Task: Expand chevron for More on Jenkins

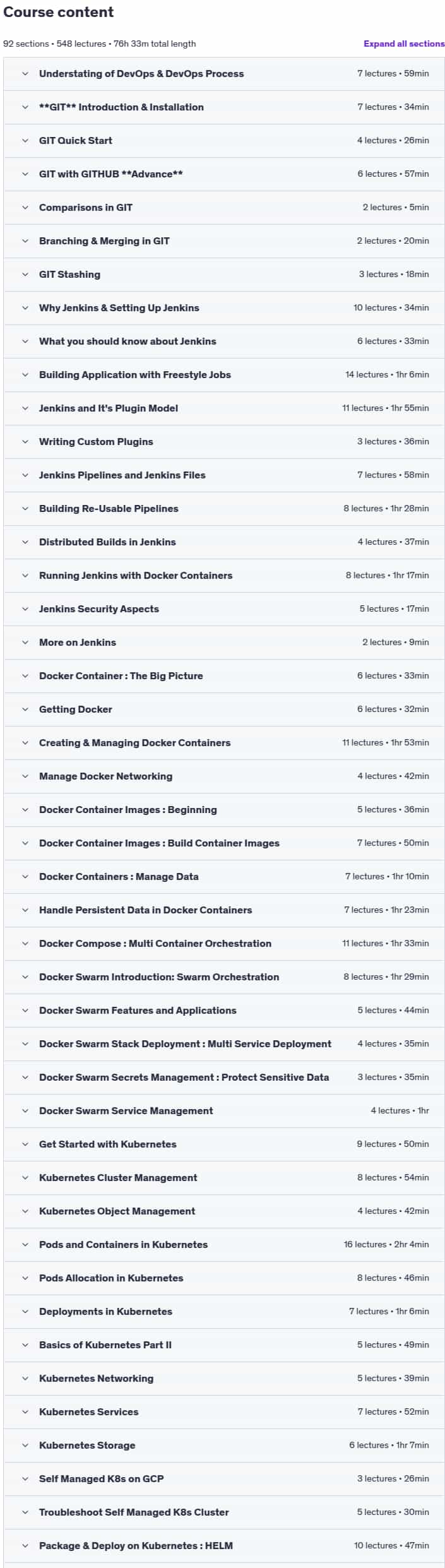Action: (25, 643)
